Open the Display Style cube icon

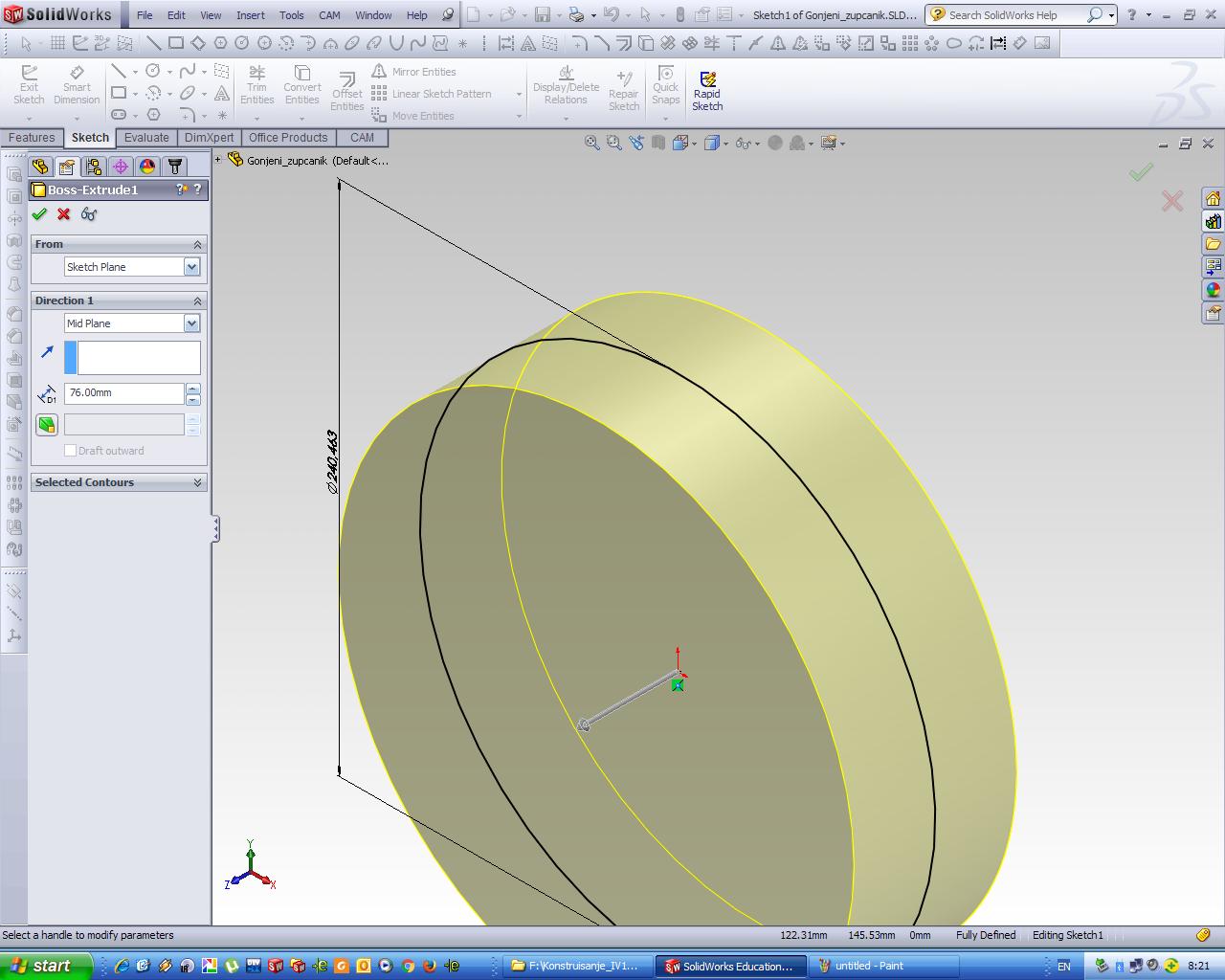pos(711,143)
